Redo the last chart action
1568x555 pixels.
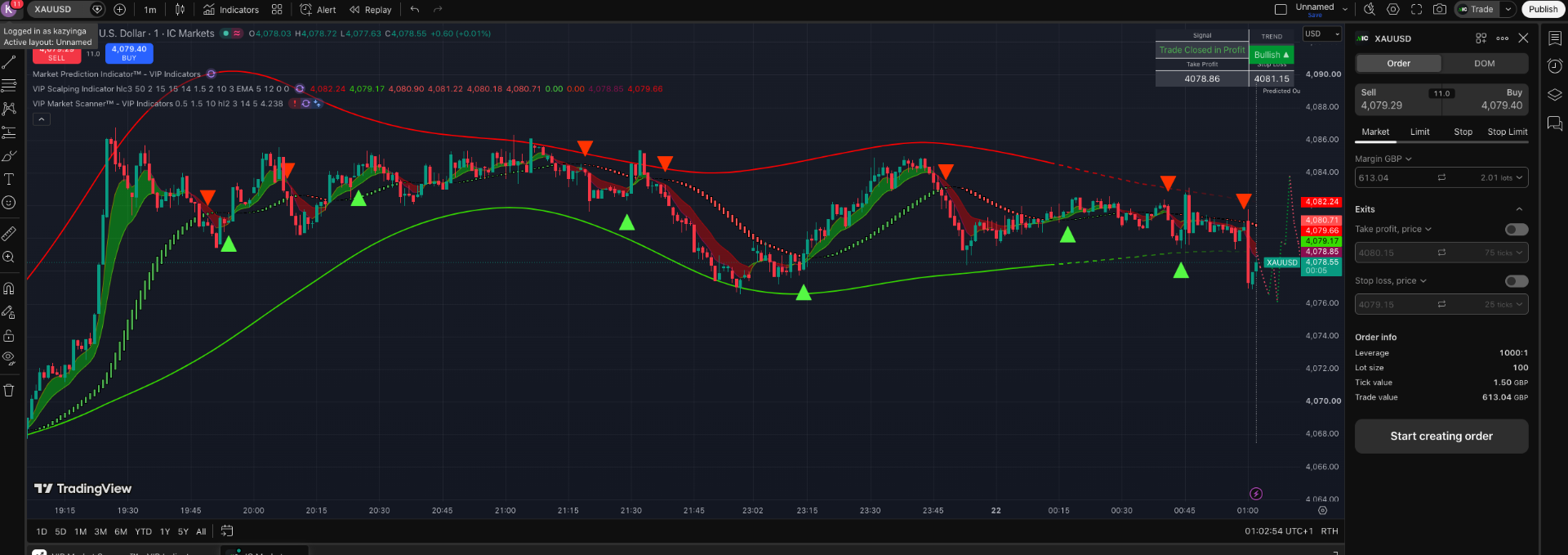(x=438, y=10)
